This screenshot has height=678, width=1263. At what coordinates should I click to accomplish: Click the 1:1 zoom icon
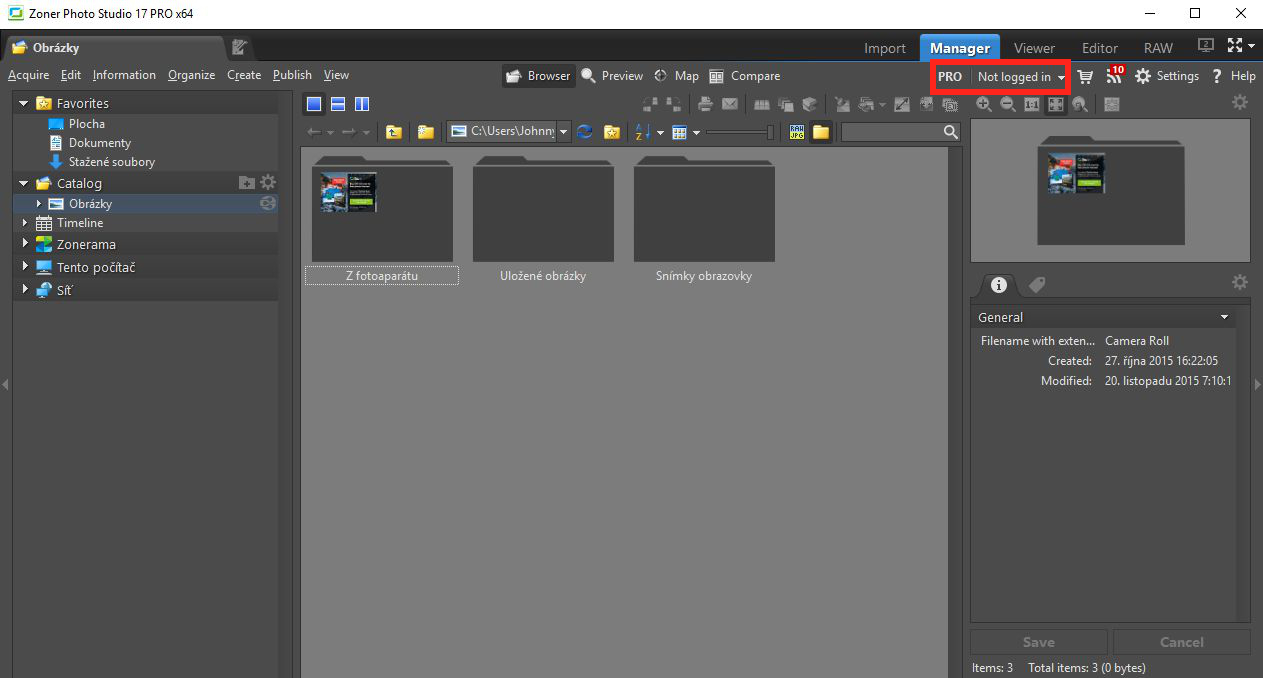coord(1031,103)
